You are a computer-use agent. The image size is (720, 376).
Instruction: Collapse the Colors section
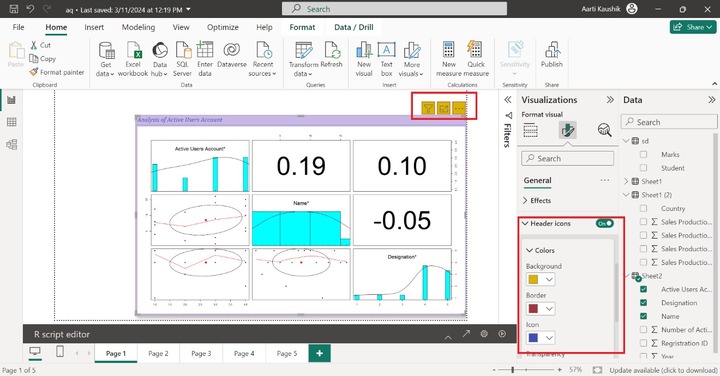529,250
